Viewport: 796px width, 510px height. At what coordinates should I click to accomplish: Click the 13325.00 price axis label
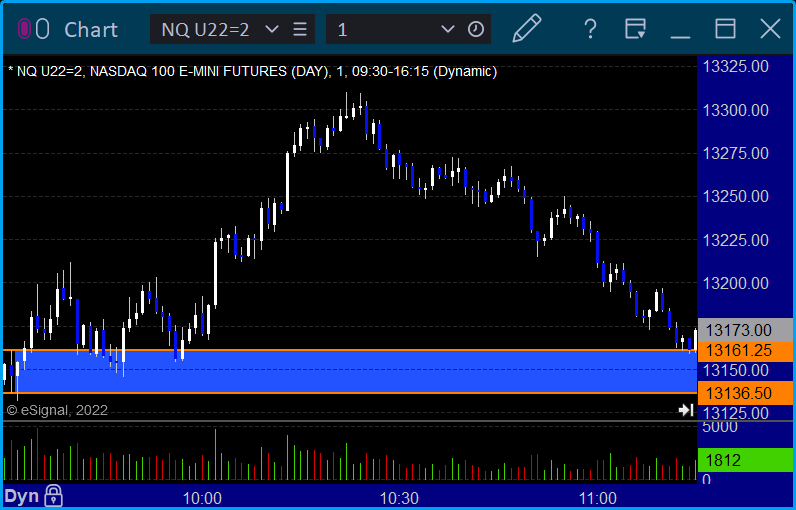(x=736, y=66)
